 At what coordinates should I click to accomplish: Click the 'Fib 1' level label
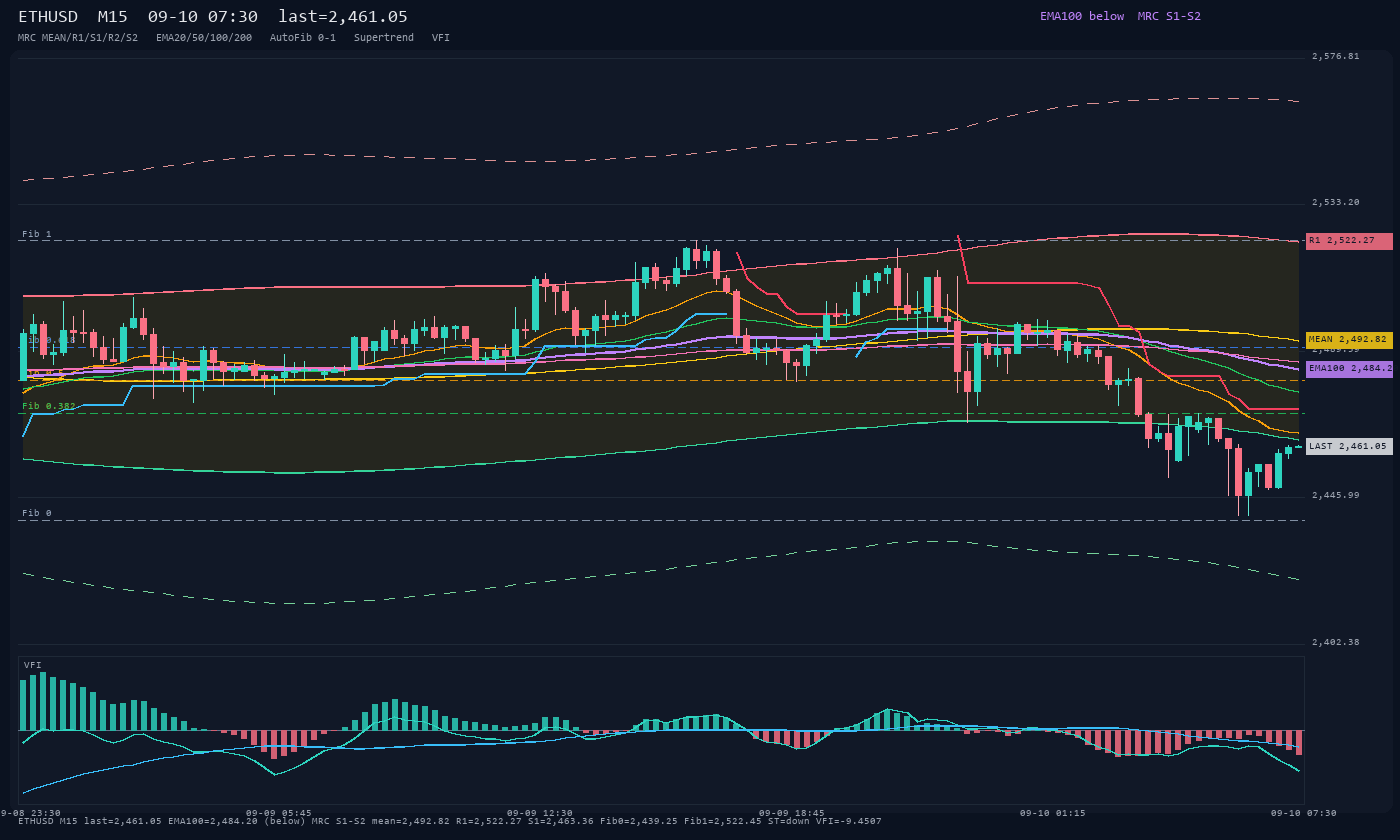click(37, 234)
